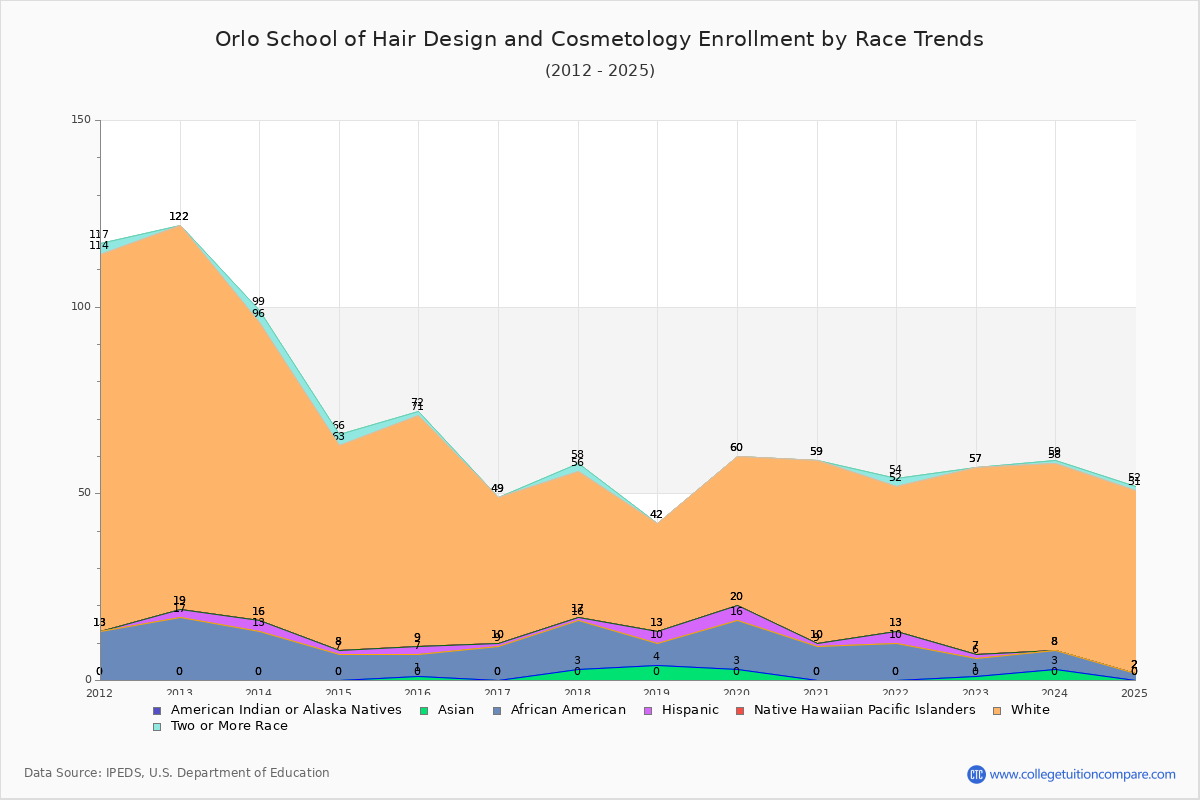The width and height of the screenshot is (1200, 800).
Task: Toggle the White legend color marker
Action: coord(998,710)
